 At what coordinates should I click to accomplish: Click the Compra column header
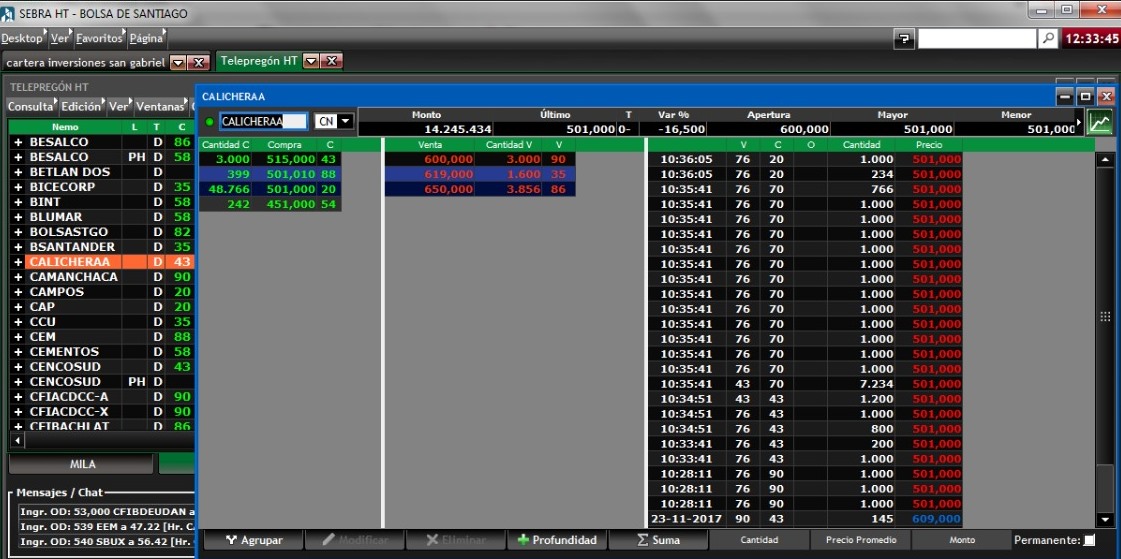pyautogui.click(x=284, y=145)
